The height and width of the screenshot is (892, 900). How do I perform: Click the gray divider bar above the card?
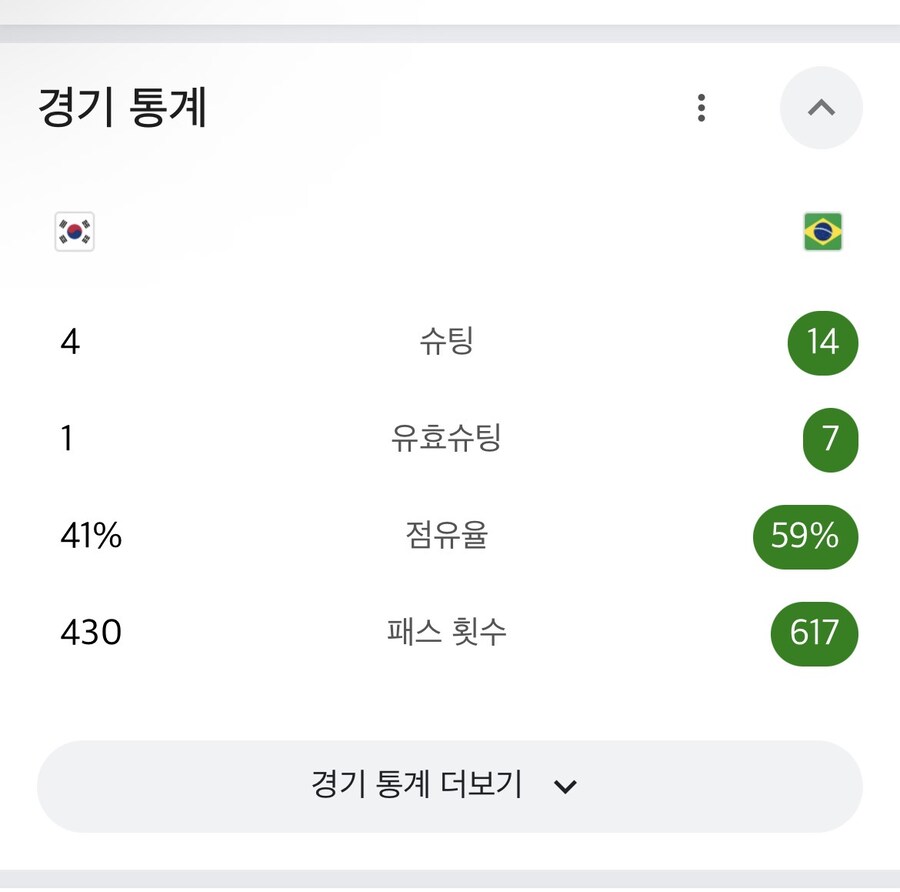click(x=450, y=33)
